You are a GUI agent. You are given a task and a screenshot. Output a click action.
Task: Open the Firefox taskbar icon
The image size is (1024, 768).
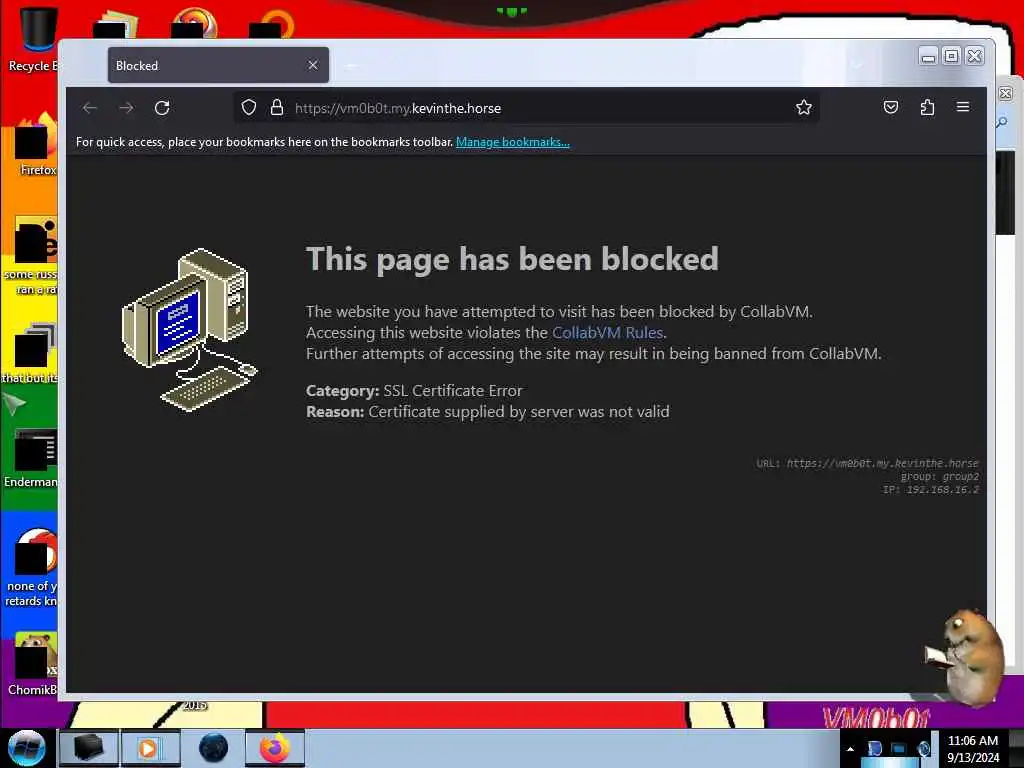click(x=275, y=748)
